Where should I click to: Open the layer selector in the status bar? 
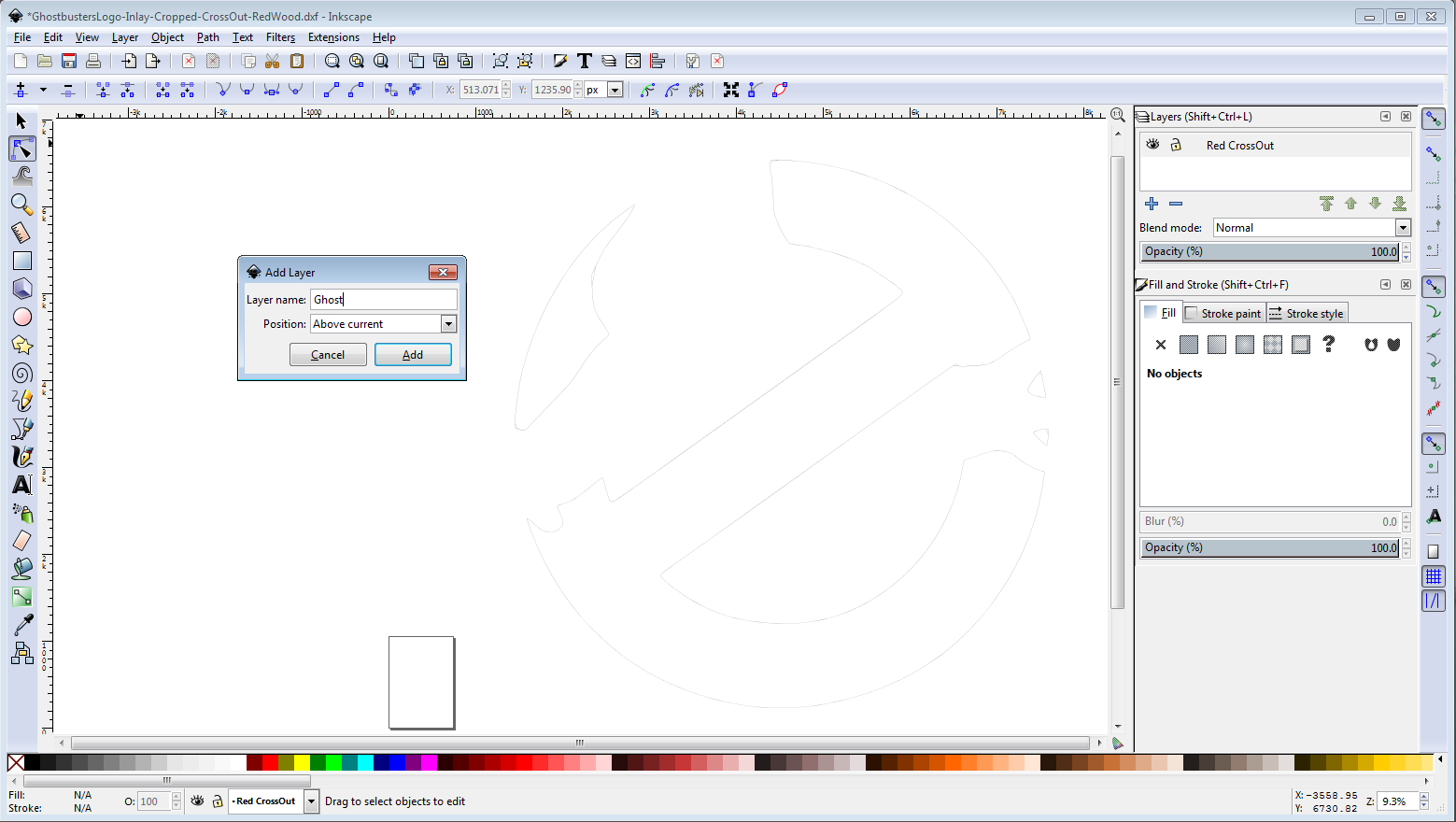[x=311, y=801]
